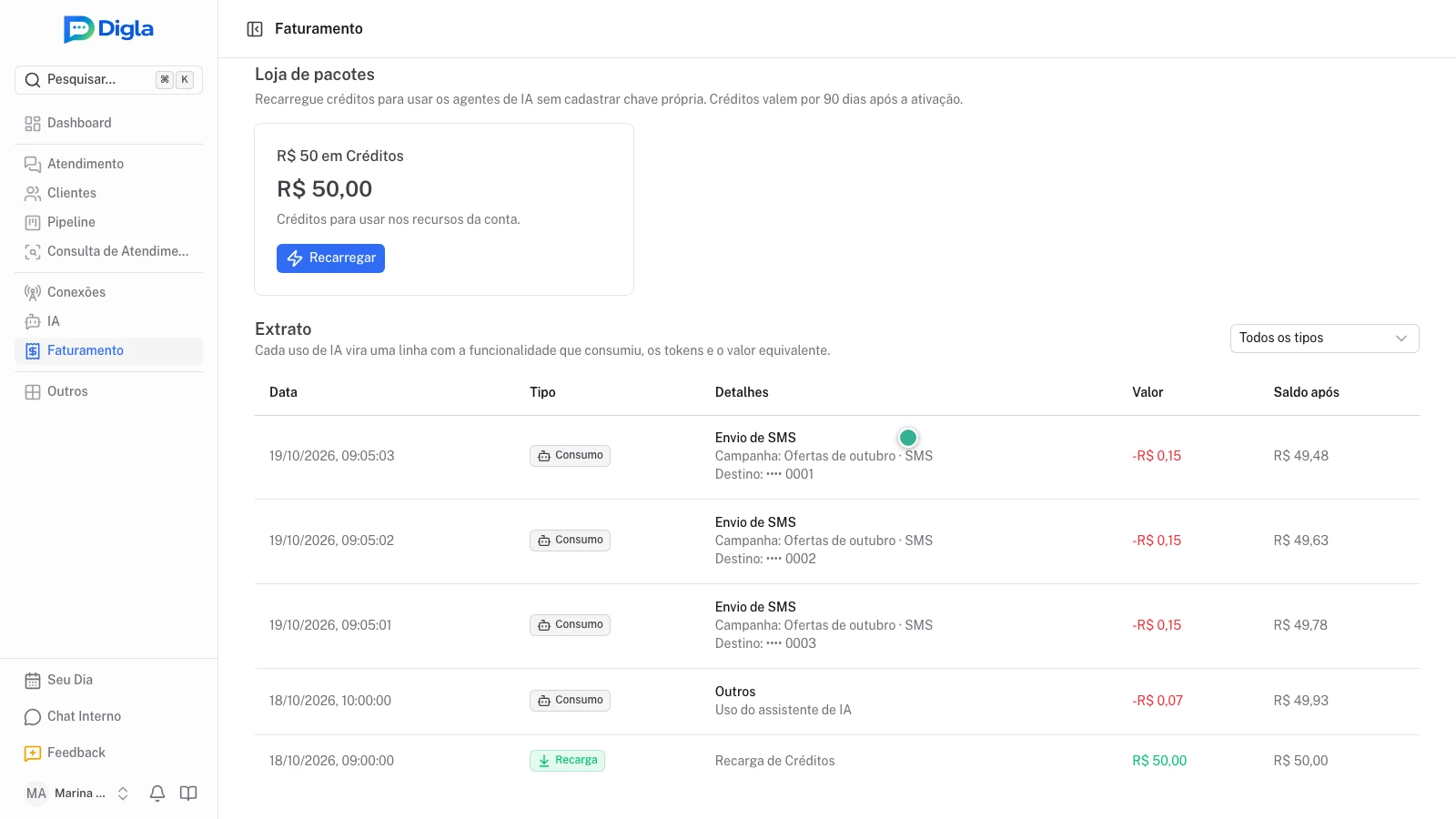Click the Faturamento invoice icon
The width and height of the screenshot is (1456, 819).
[33, 351]
